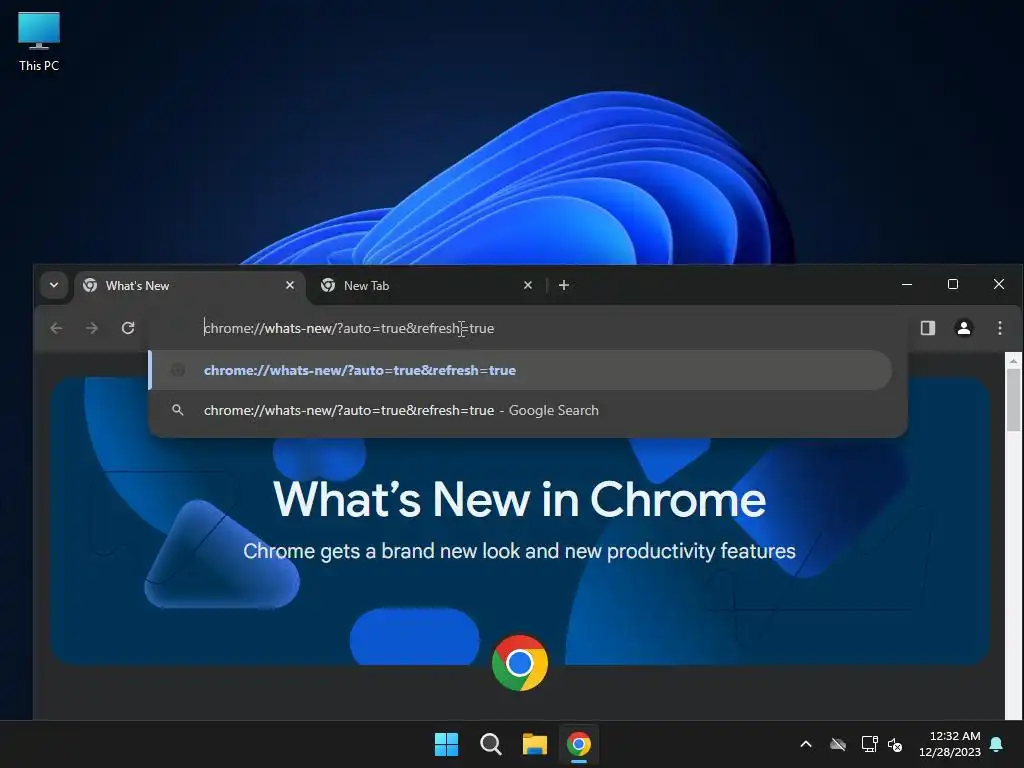The width and height of the screenshot is (1024, 768).
Task: Close the Chrome window
Action: pos(999,284)
